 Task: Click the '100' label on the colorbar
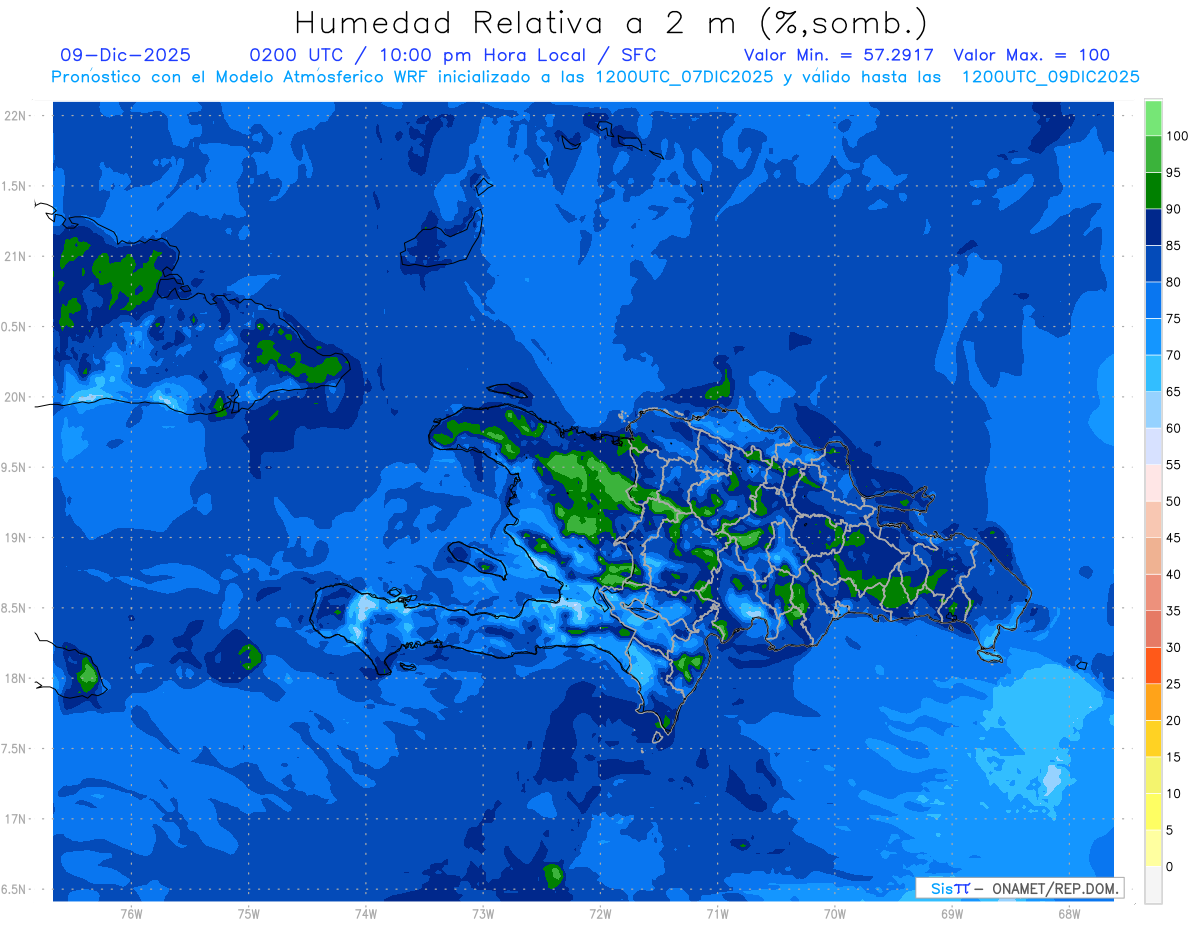click(1176, 136)
